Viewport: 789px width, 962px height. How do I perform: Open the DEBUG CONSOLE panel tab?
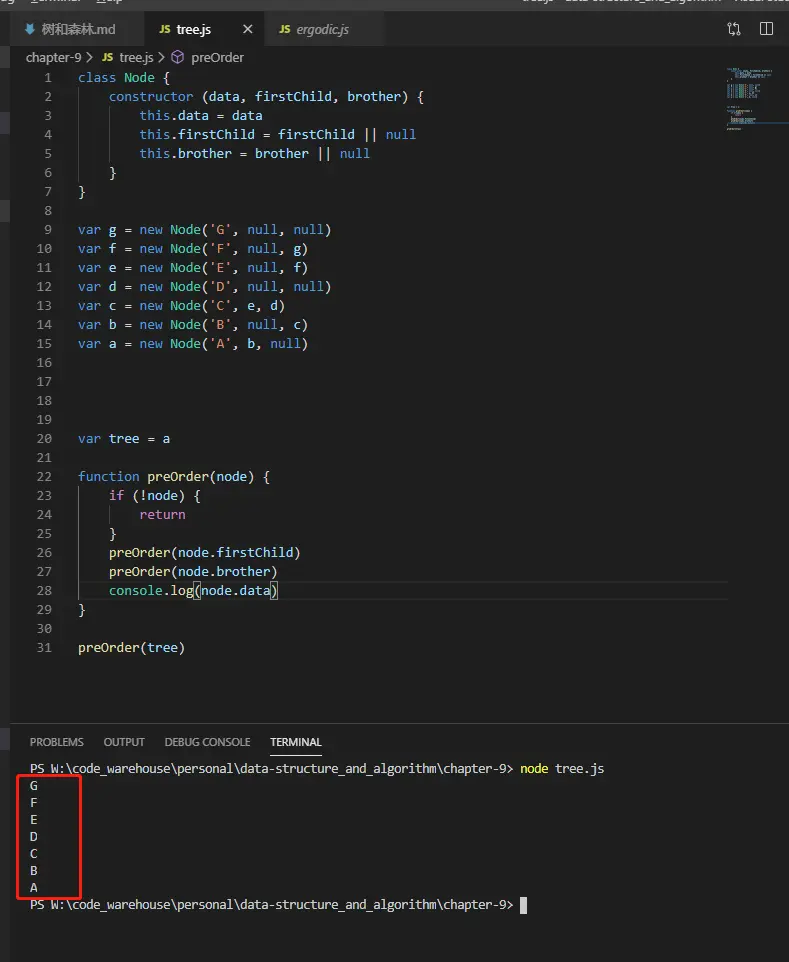207,742
